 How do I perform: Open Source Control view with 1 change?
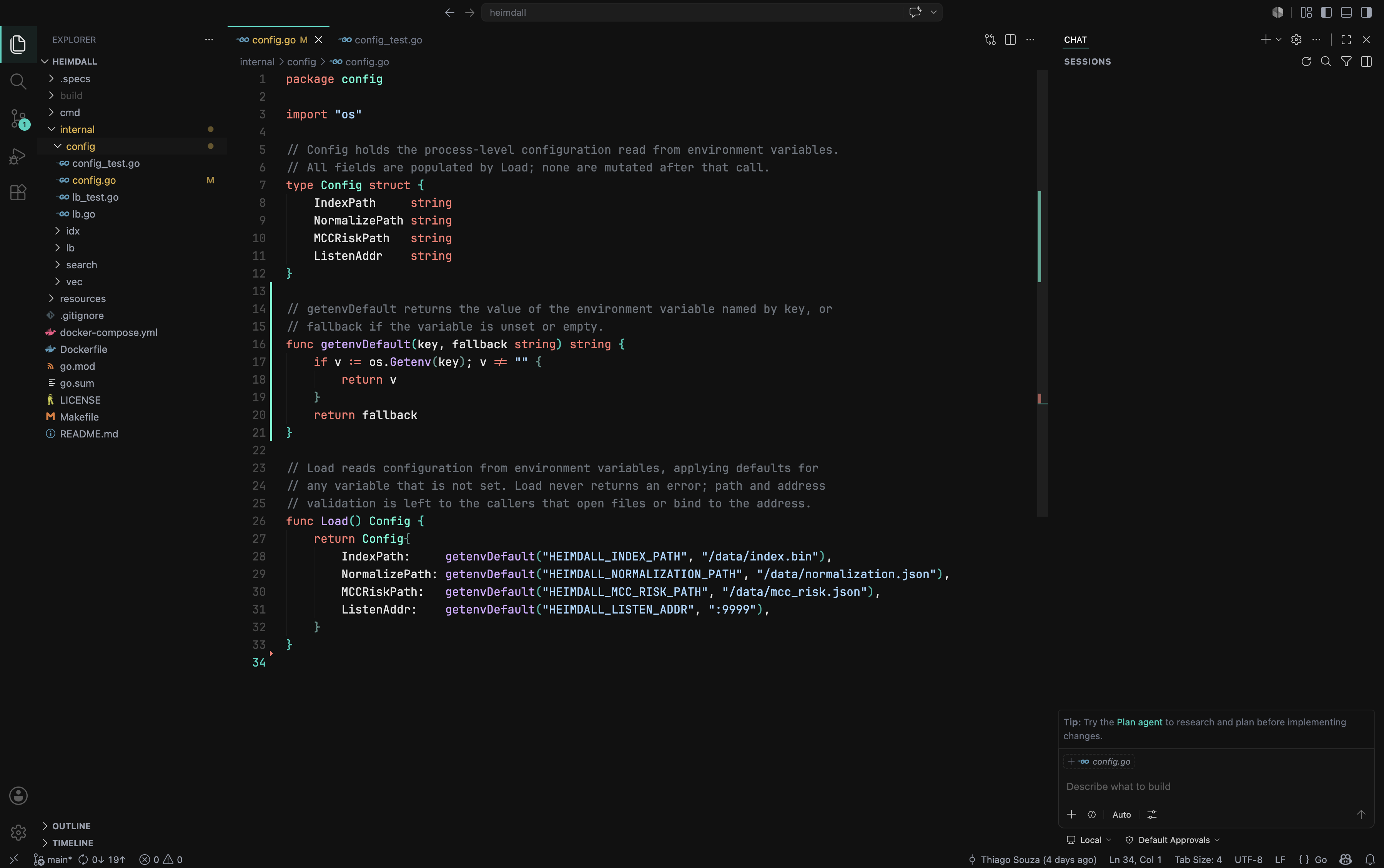pos(18,119)
